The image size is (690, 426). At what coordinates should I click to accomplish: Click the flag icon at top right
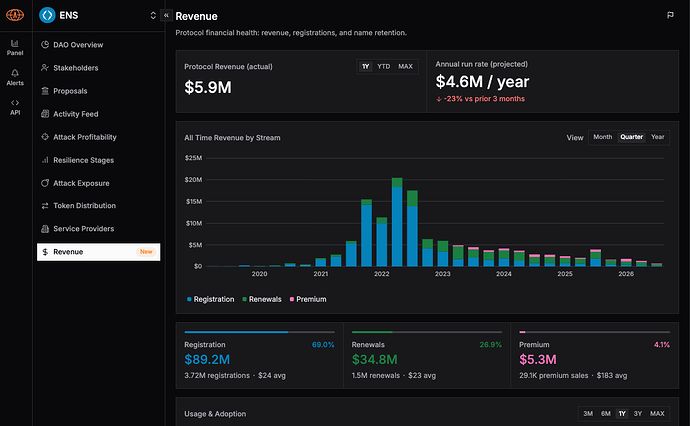point(670,15)
